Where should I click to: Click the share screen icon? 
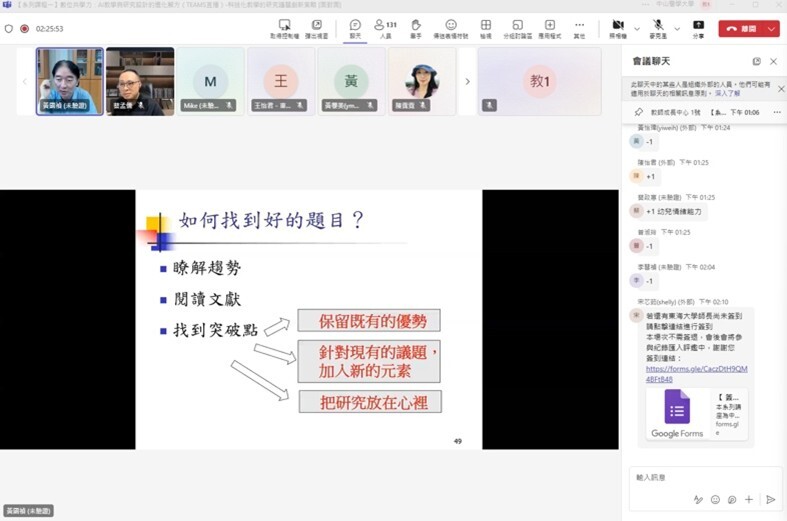point(697,27)
